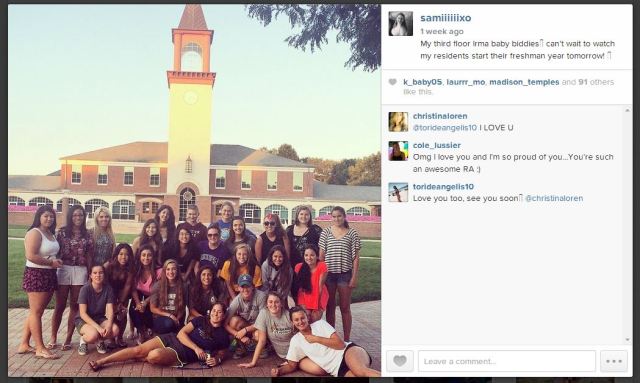Open christinaloren commenter username
Screen dimensions: 640x383
(x=440, y=116)
